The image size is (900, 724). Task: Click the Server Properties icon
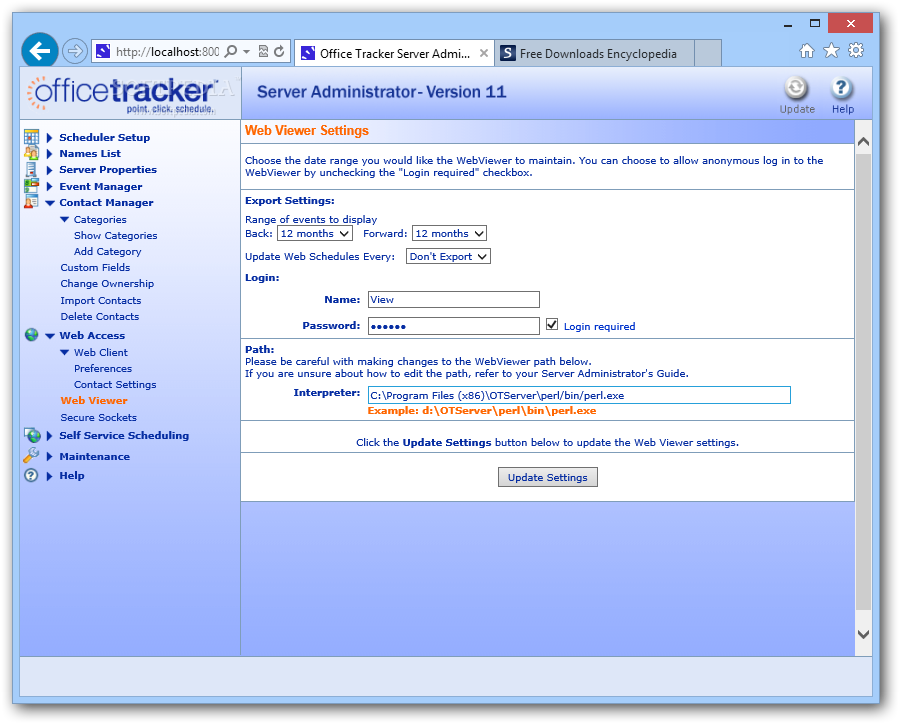(x=32, y=169)
